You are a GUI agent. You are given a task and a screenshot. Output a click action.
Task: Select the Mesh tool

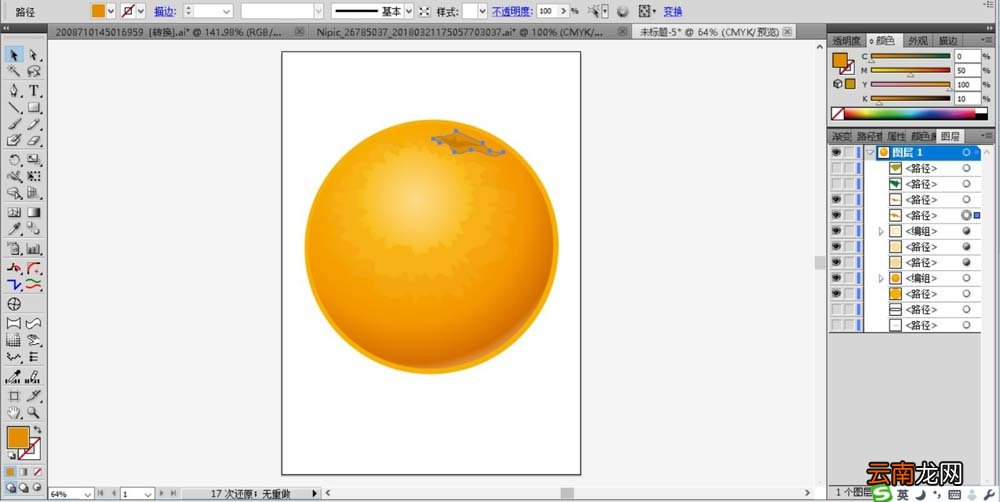(14, 212)
